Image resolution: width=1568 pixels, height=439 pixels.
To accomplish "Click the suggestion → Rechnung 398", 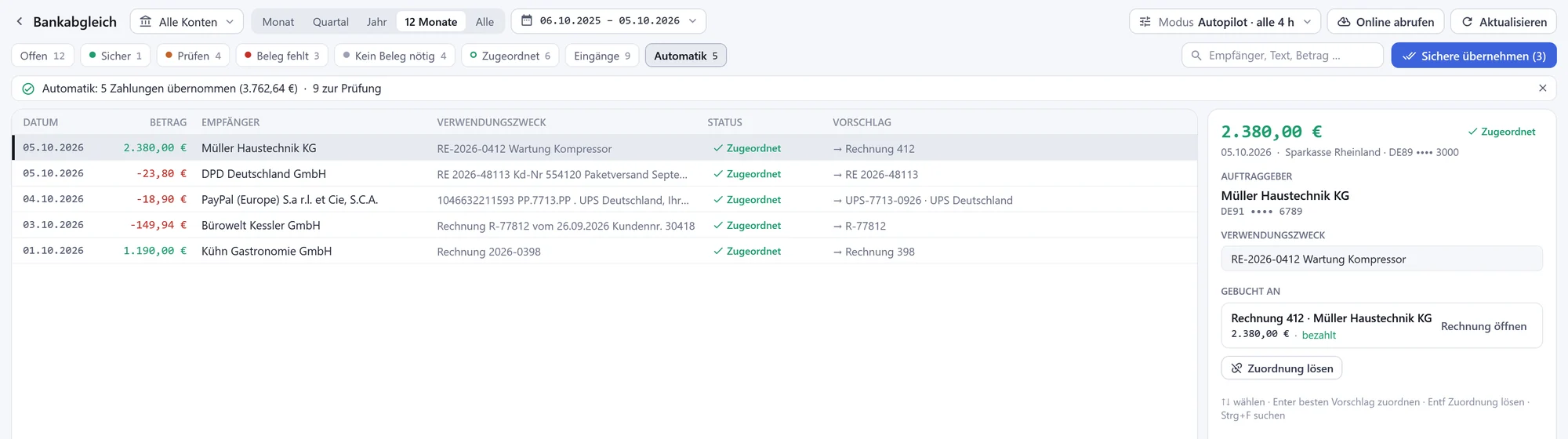I will [x=873, y=252].
